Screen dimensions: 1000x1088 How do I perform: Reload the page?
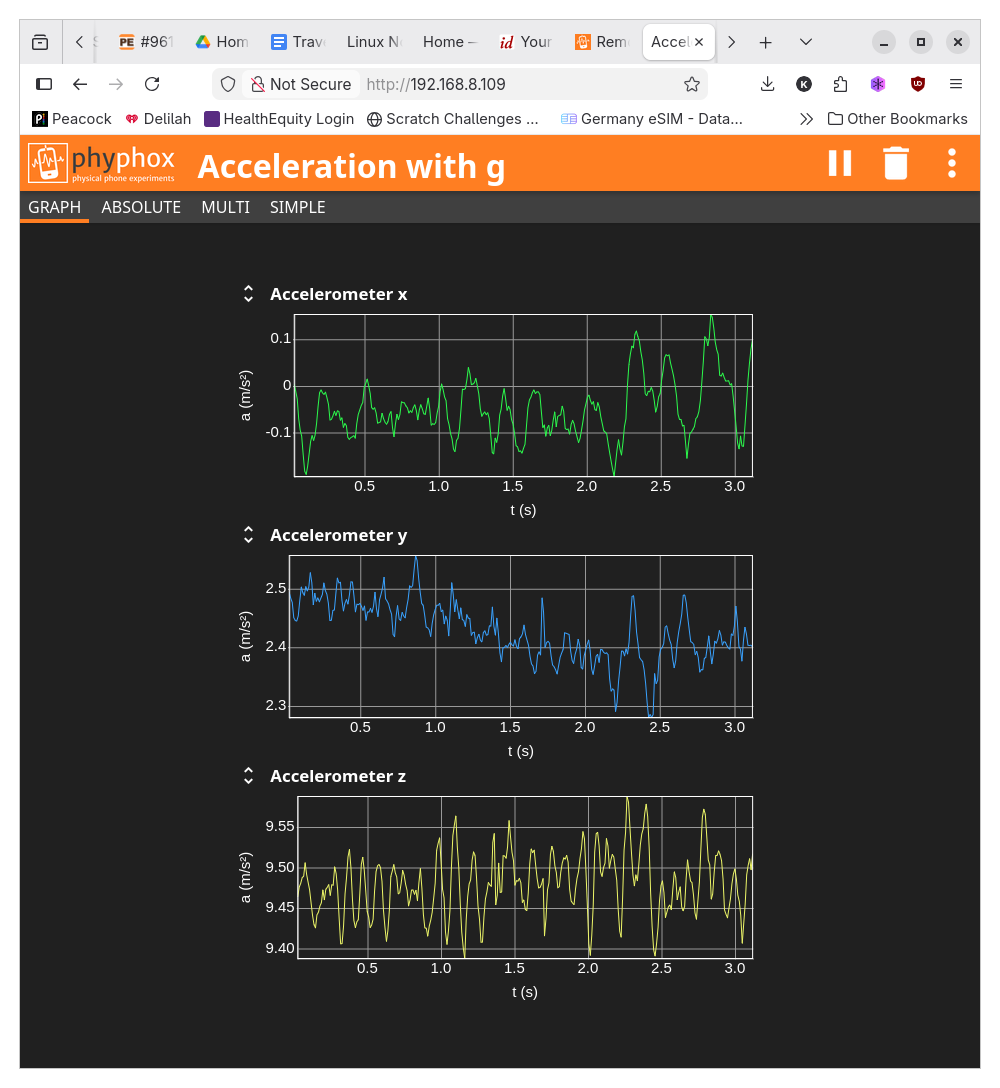click(152, 84)
